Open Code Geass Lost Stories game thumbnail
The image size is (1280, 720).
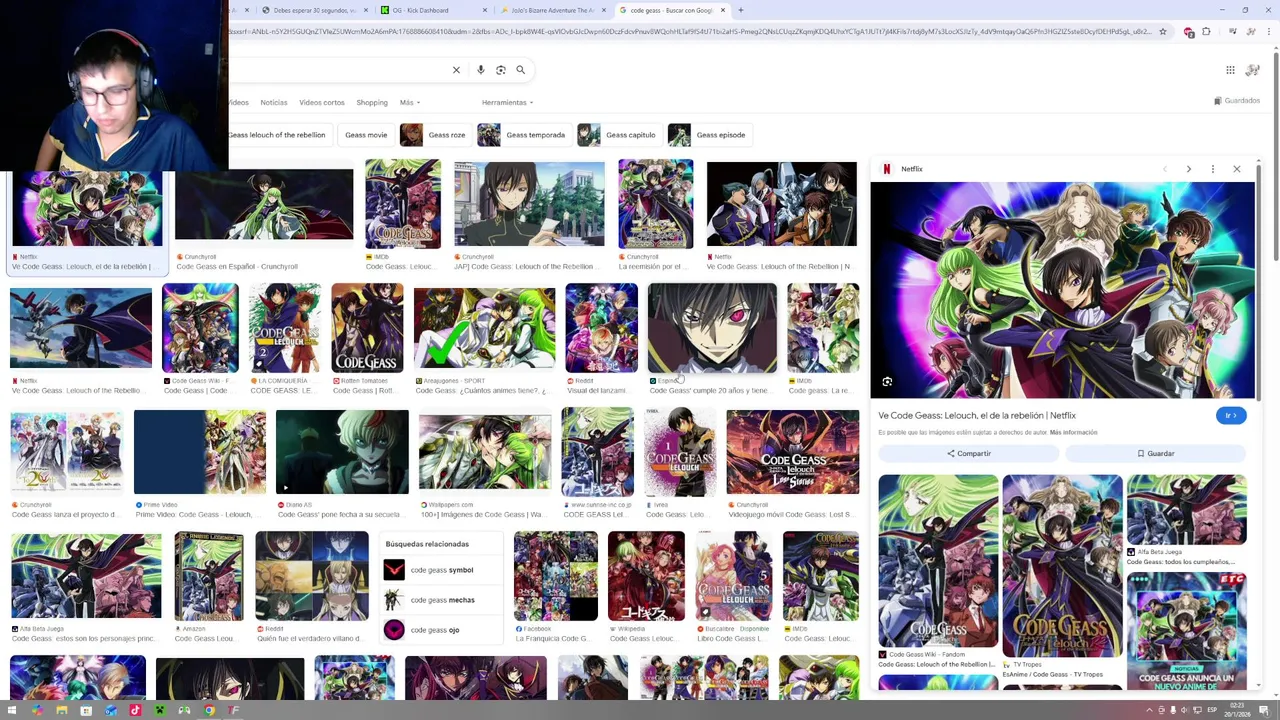point(793,452)
